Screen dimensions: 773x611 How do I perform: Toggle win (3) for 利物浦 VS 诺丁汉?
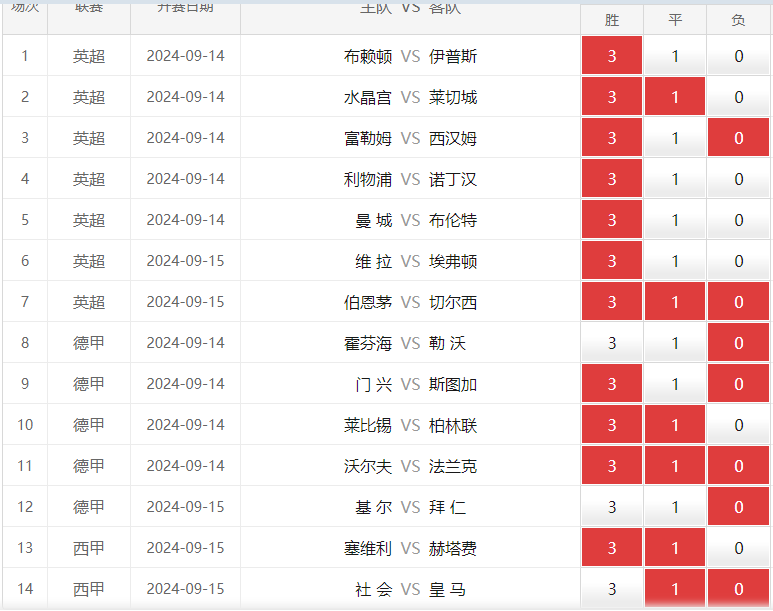coord(612,178)
